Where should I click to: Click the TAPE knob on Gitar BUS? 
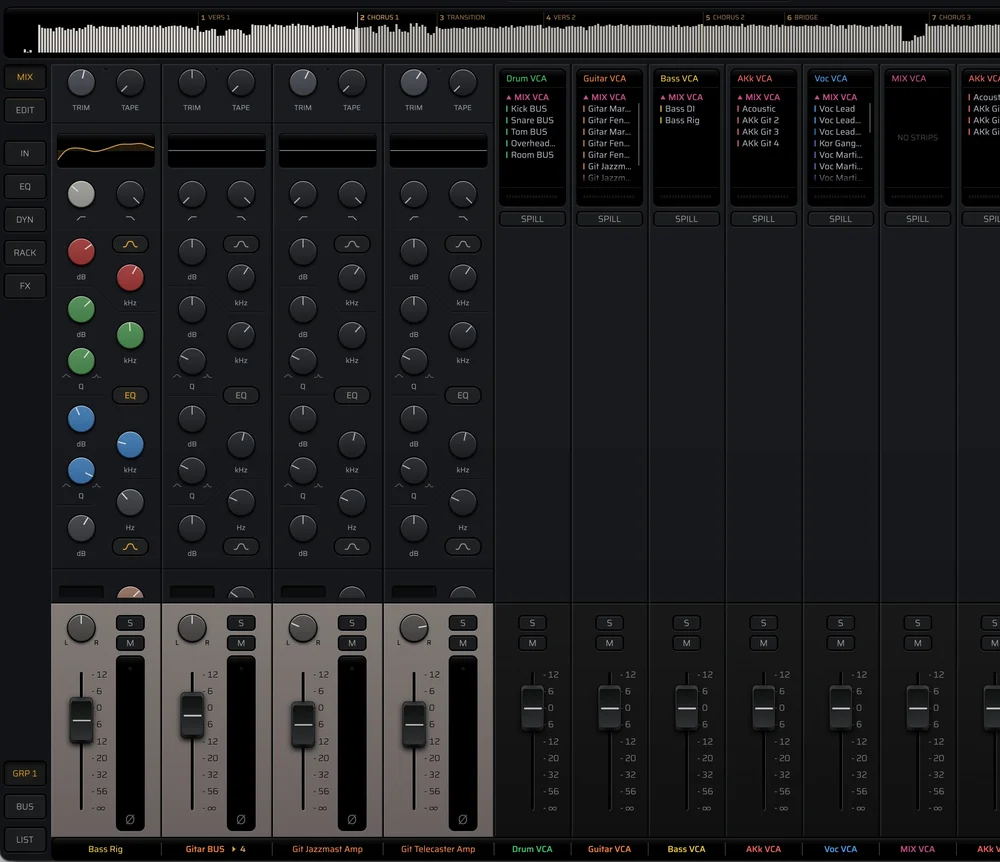(x=241, y=83)
